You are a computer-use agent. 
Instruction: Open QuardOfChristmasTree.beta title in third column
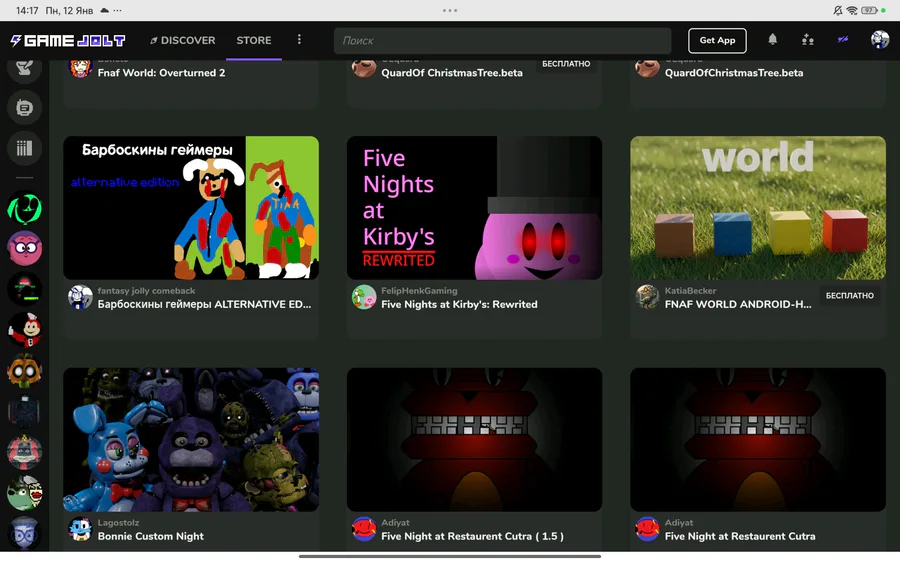click(734, 73)
